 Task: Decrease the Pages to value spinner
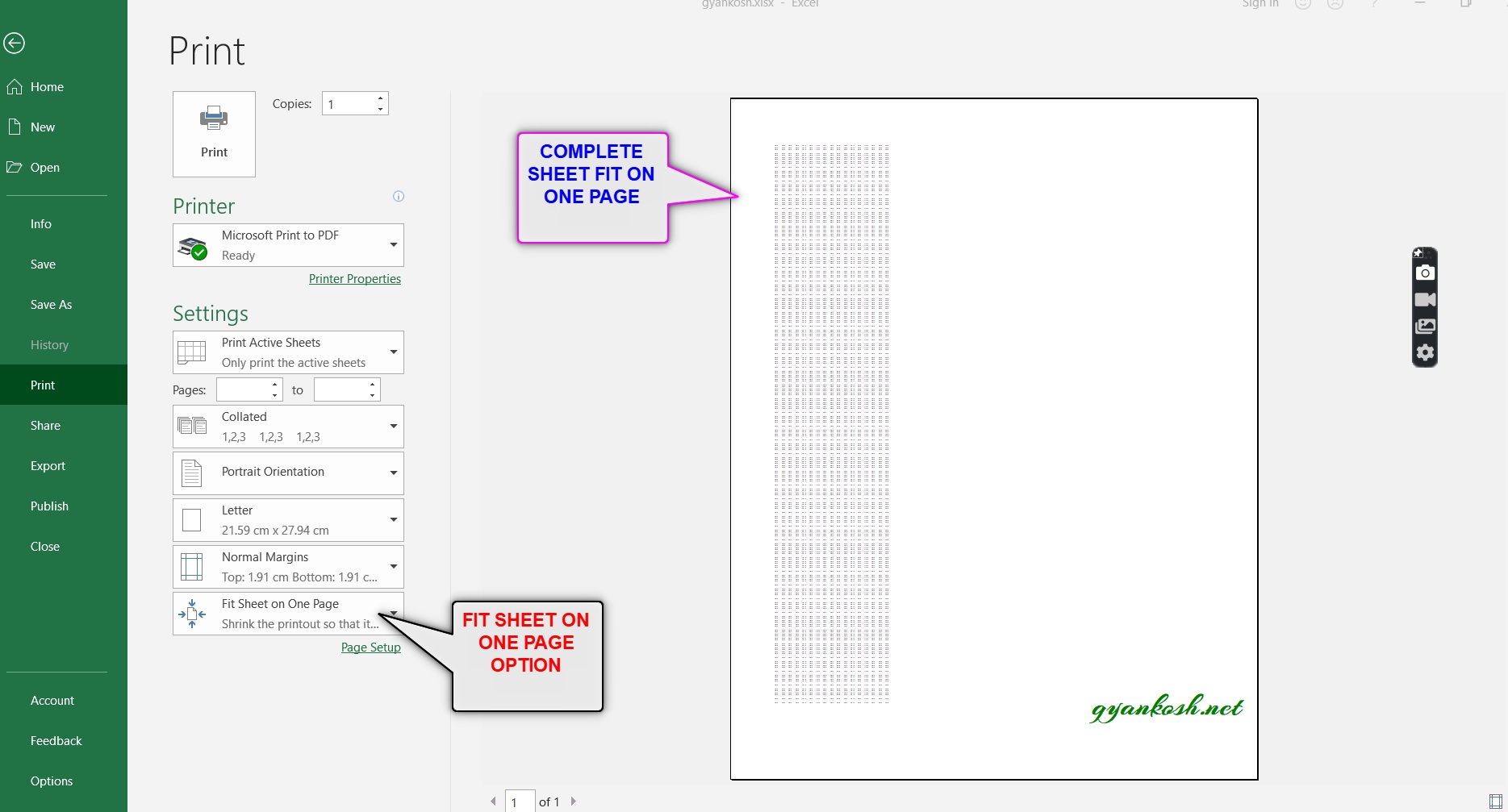click(x=372, y=395)
